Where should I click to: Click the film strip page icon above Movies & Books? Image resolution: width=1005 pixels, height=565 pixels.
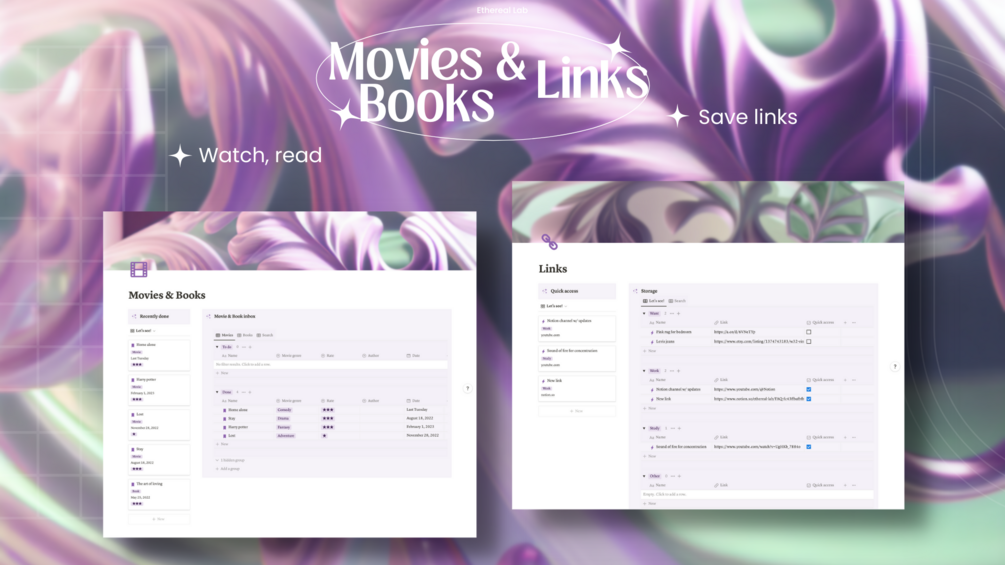coord(138,269)
